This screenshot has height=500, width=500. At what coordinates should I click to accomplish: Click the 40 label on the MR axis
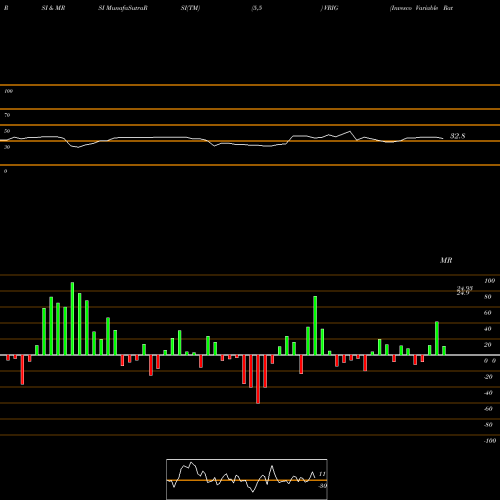(488, 329)
